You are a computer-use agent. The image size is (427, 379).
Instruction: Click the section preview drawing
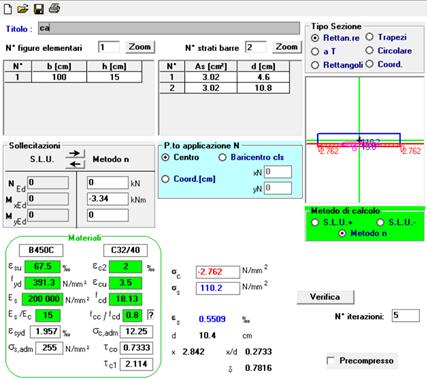coord(365,139)
